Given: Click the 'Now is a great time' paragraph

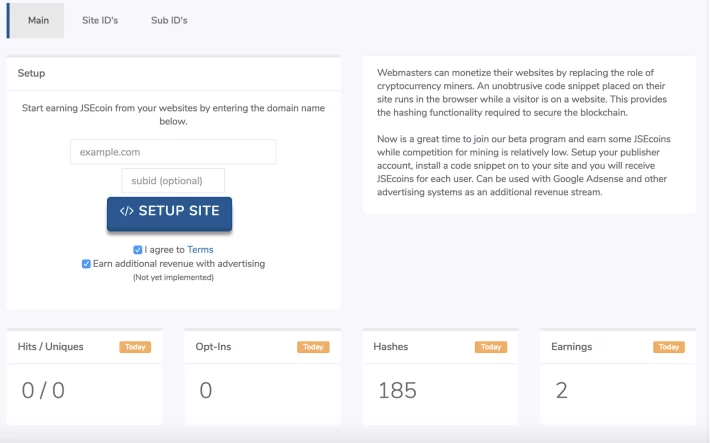Looking at the screenshot, I should (x=524, y=165).
